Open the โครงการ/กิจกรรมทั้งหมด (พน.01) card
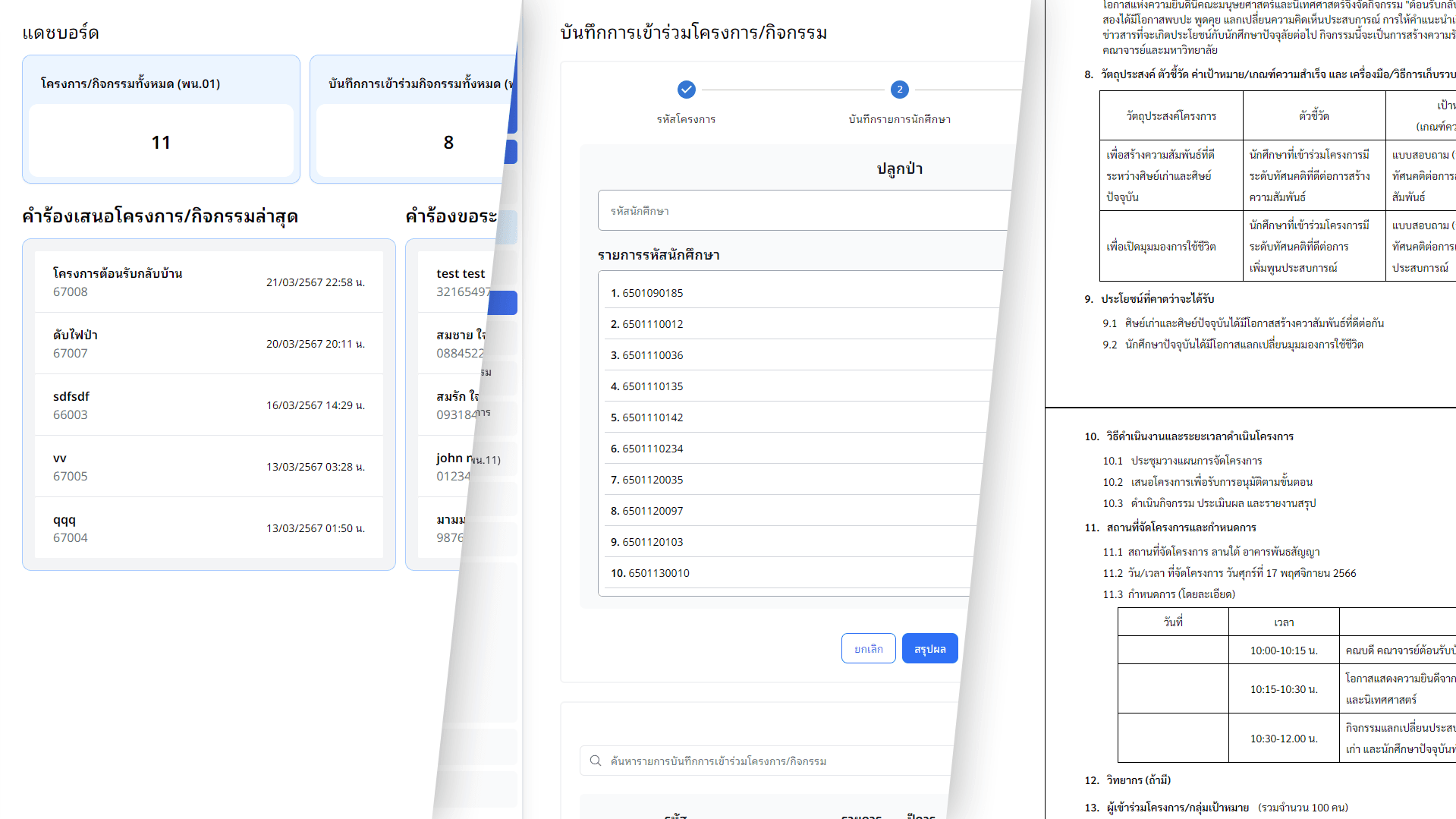 tap(161, 119)
